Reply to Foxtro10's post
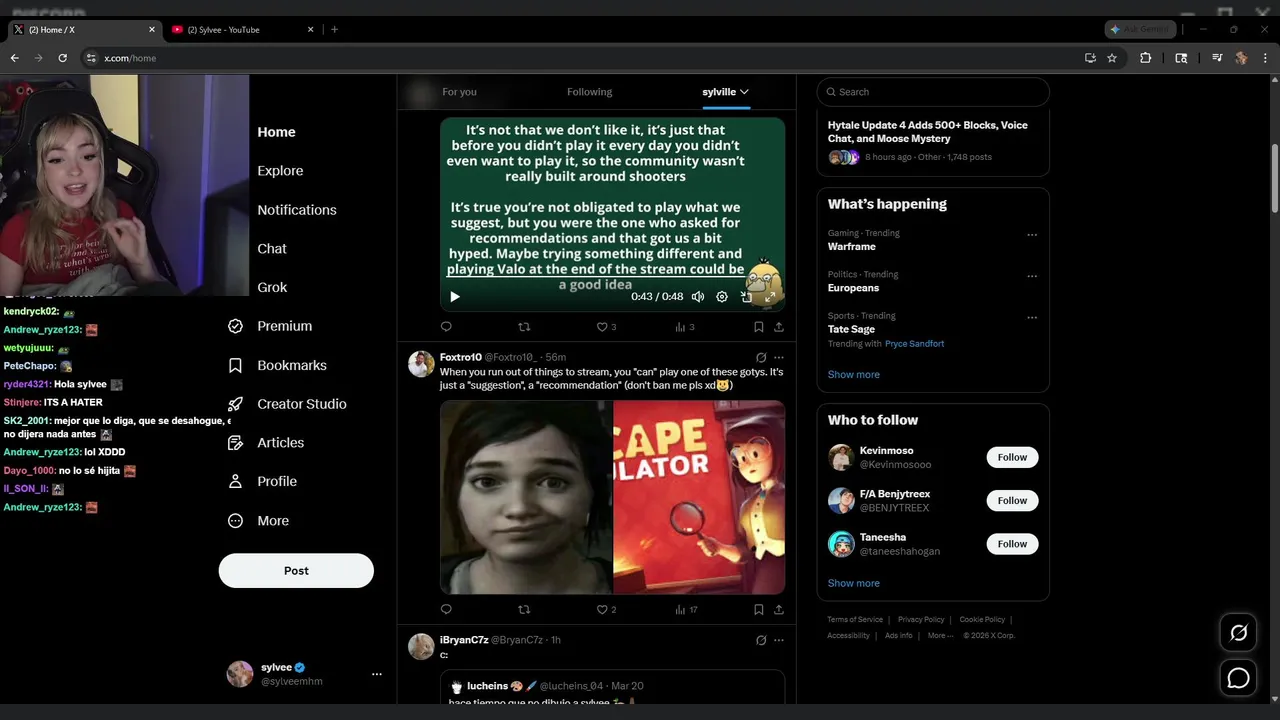Screen dimensions: 1280x720 (x=446, y=609)
